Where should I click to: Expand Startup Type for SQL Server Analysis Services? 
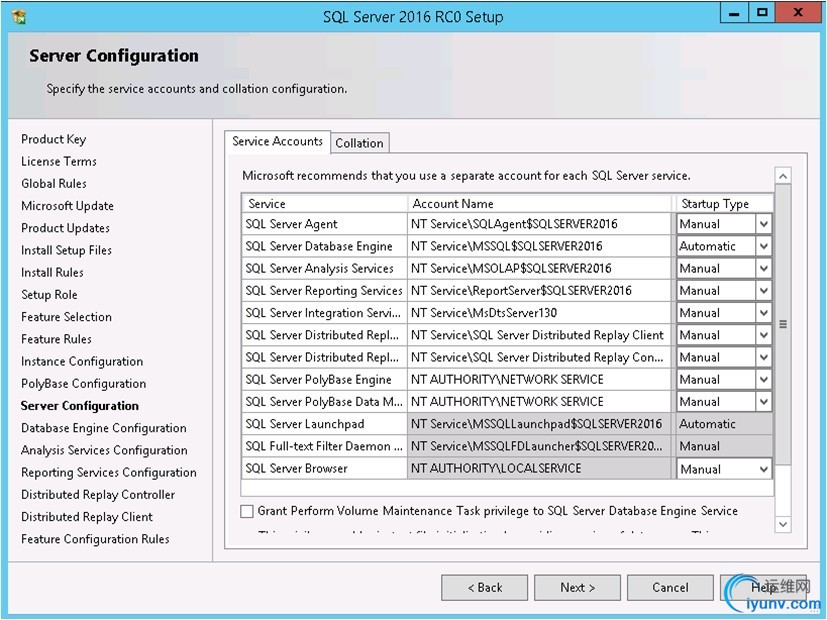click(x=763, y=268)
